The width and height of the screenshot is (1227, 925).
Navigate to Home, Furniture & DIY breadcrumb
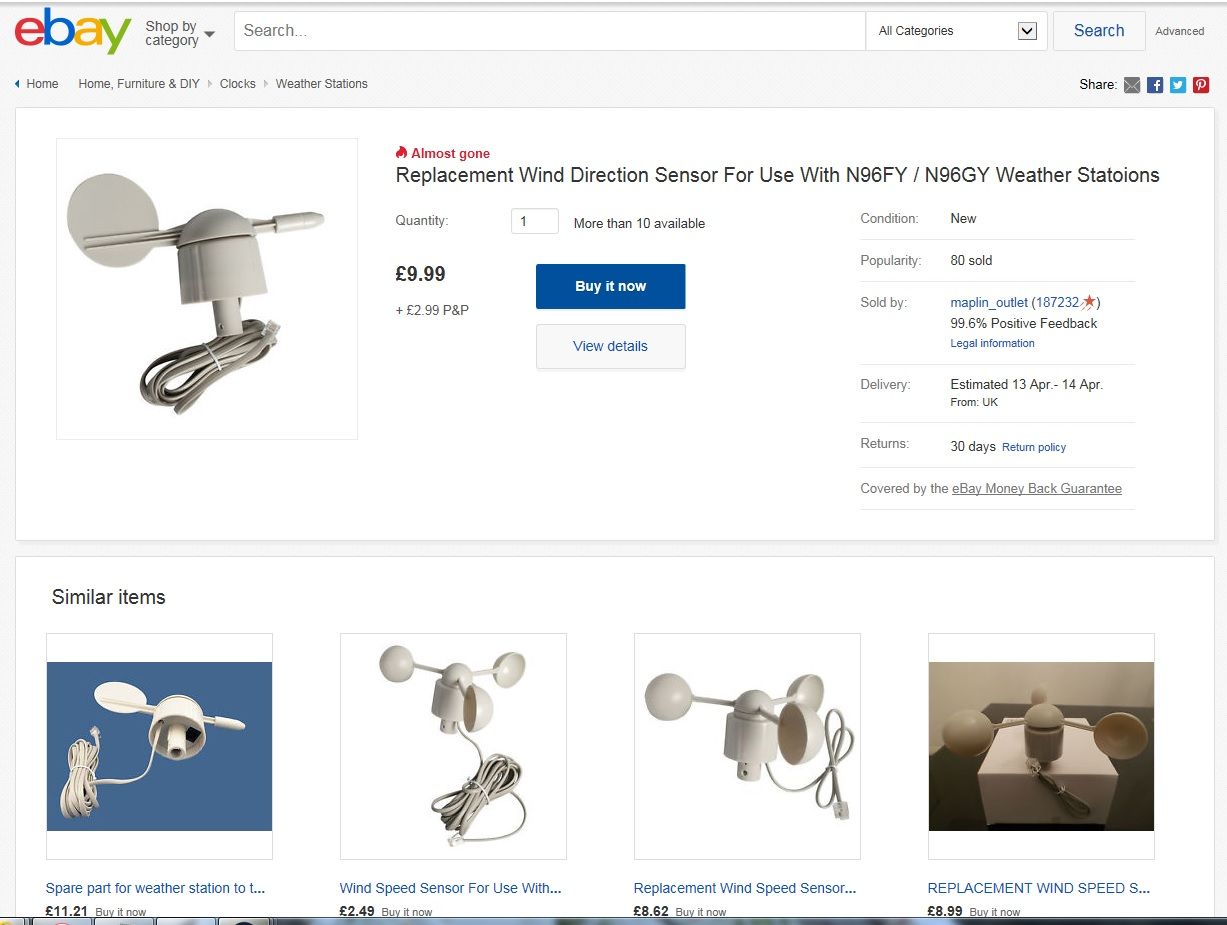click(x=139, y=84)
